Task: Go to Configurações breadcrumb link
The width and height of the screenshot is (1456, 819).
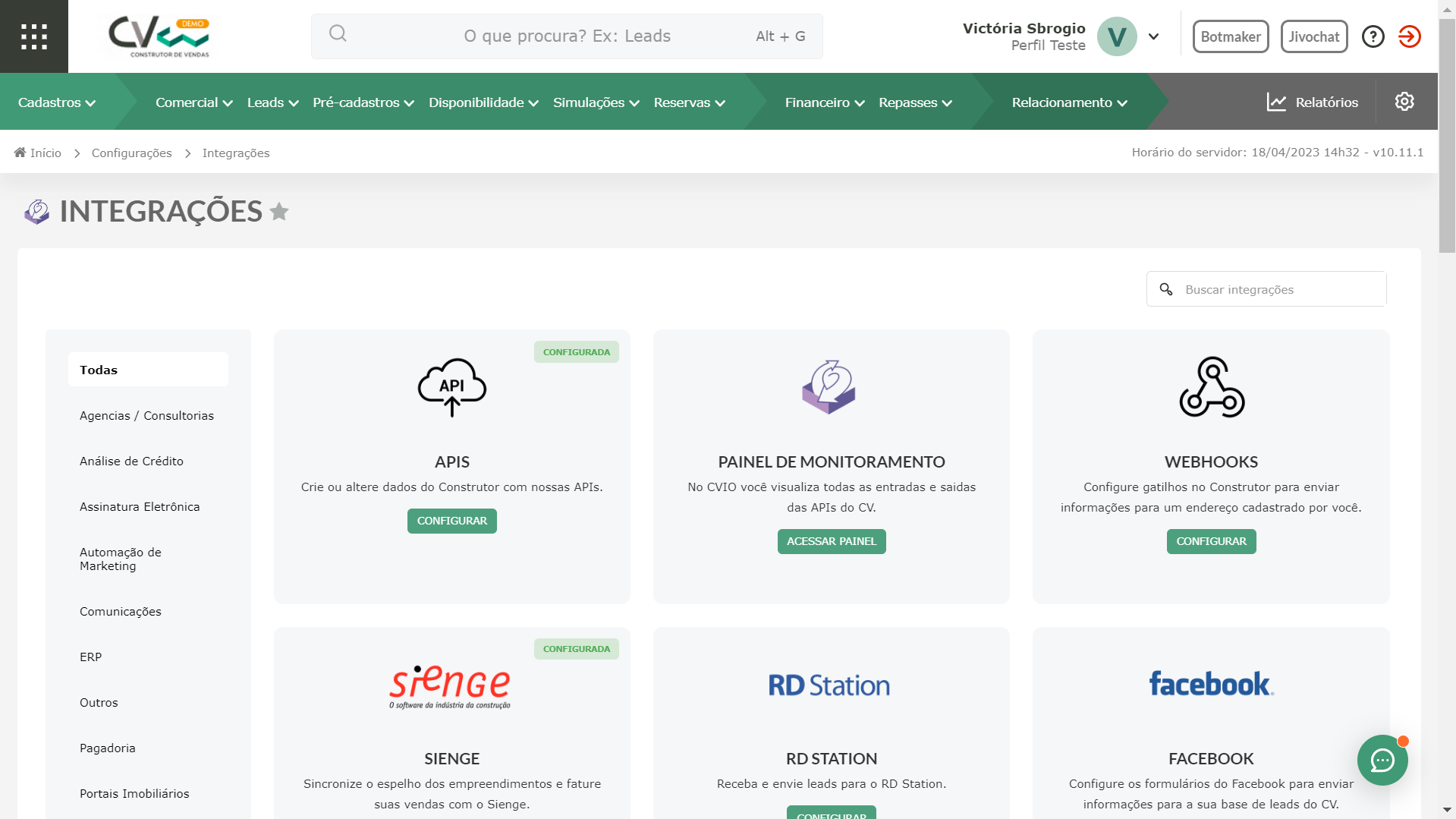Action: click(x=131, y=153)
